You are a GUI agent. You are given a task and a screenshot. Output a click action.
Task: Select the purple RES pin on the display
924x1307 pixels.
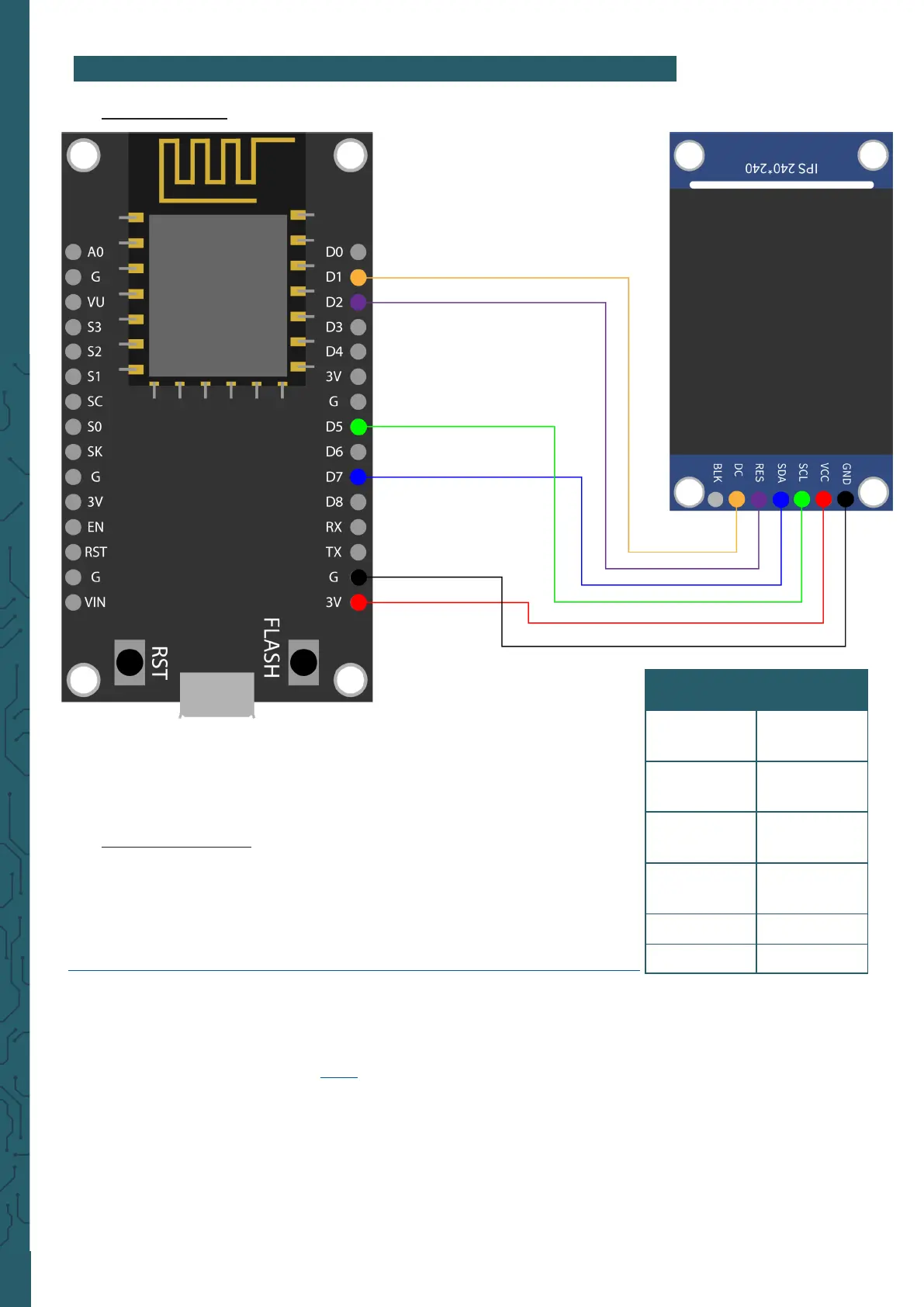point(759,500)
